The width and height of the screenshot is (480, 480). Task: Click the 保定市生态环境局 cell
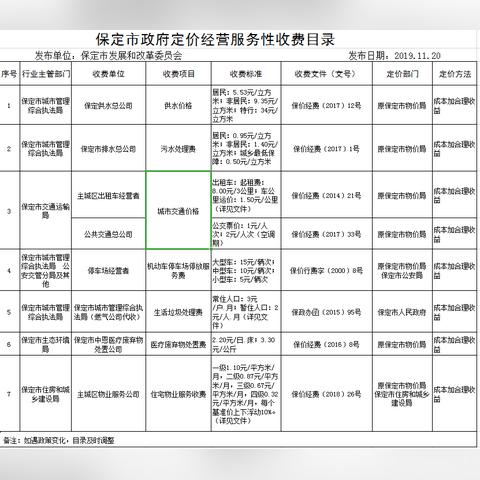click(x=46, y=344)
